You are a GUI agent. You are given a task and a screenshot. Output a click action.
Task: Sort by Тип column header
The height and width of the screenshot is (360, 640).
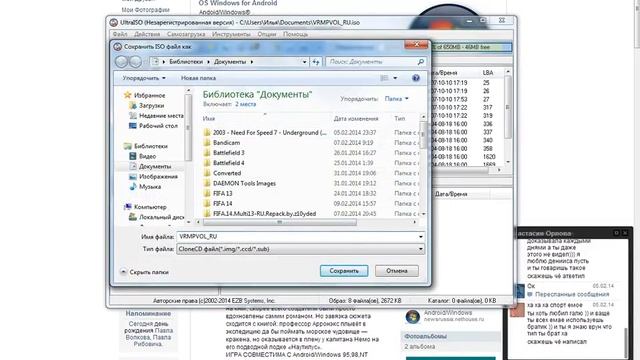click(x=400, y=118)
